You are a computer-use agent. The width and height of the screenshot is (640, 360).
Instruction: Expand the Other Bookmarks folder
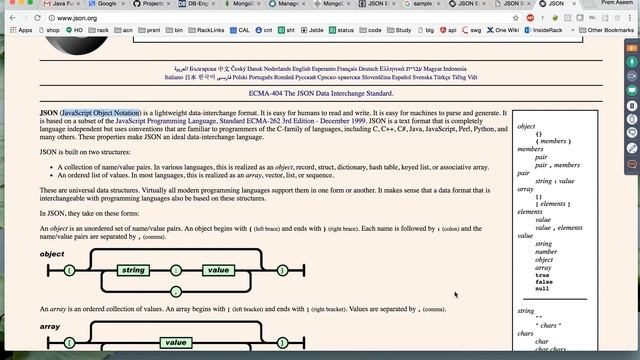coord(606,30)
